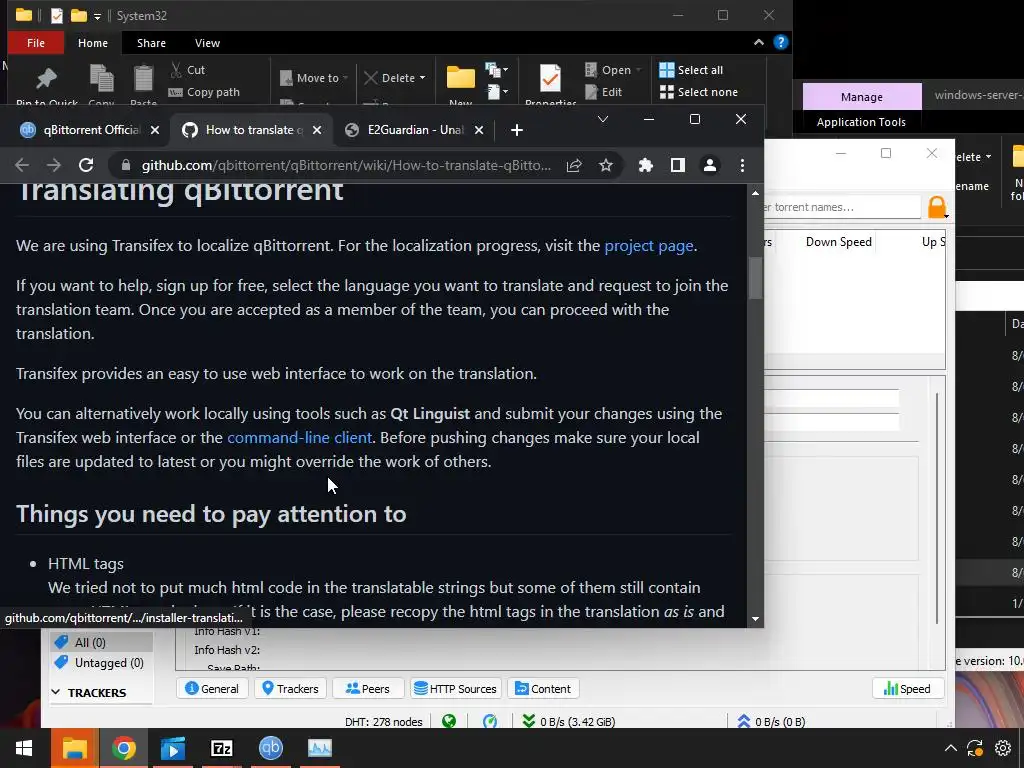The width and height of the screenshot is (1024, 768).
Task: Open Customize Quick Access Toolbar dropdown
Action: click(x=97, y=16)
